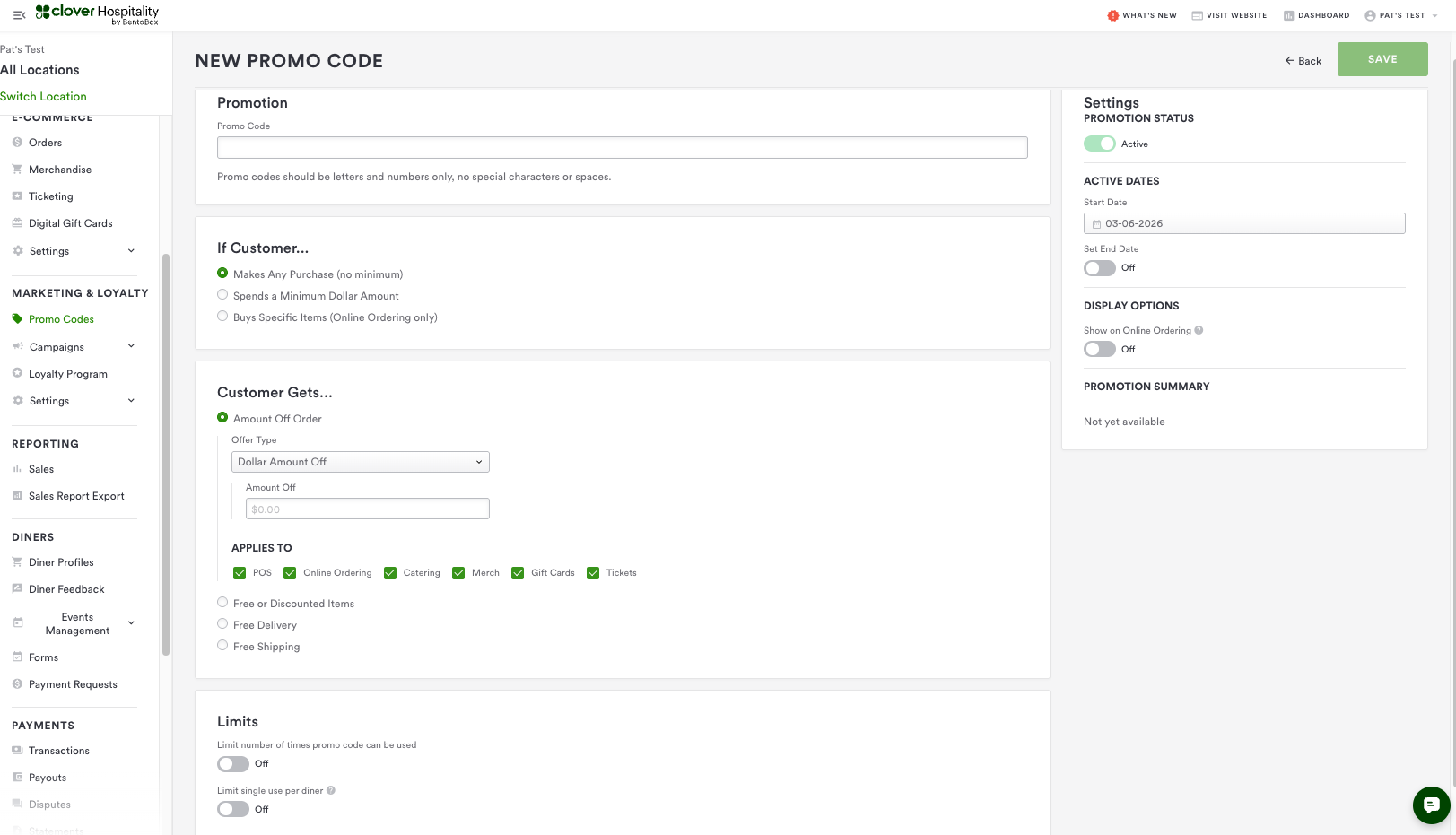Select Spends a Minimum Dollar Amount option
This screenshot has width=1456, height=835.
coord(222,295)
